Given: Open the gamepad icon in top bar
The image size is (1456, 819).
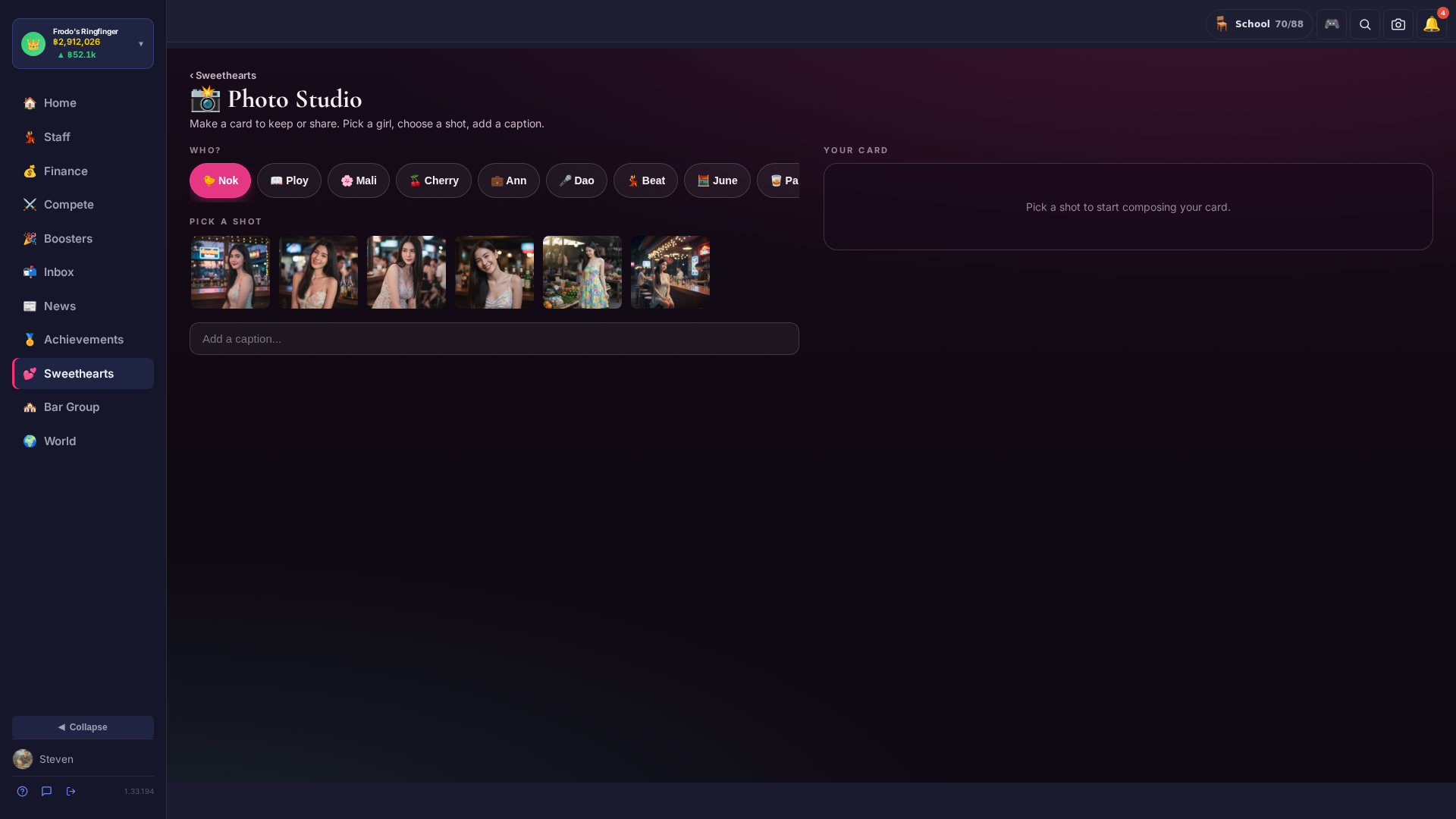Looking at the screenshot, I should [1332, 24].
